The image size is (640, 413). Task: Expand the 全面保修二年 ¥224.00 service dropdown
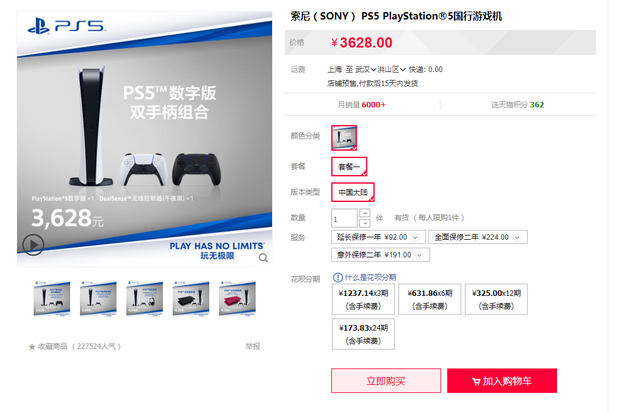478,237
